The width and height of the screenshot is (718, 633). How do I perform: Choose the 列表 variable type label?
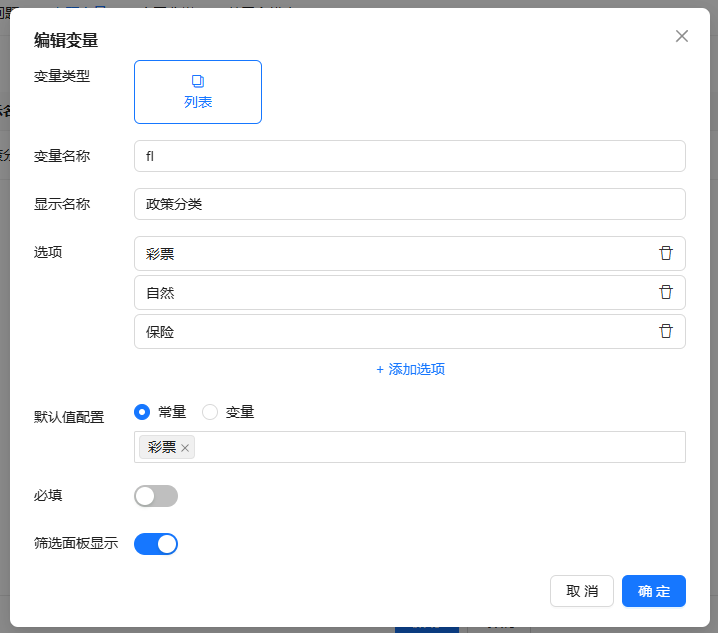198,102
